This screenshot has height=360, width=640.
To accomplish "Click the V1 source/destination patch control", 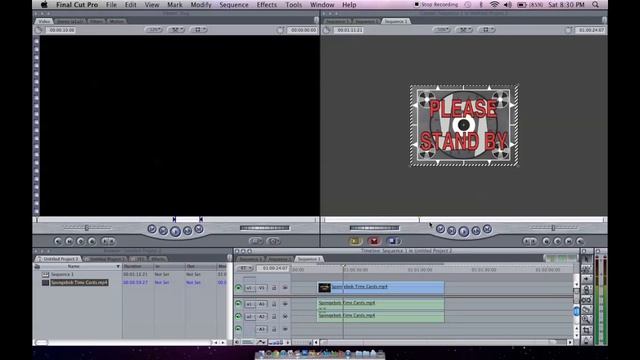I will [x=255, y=288].
